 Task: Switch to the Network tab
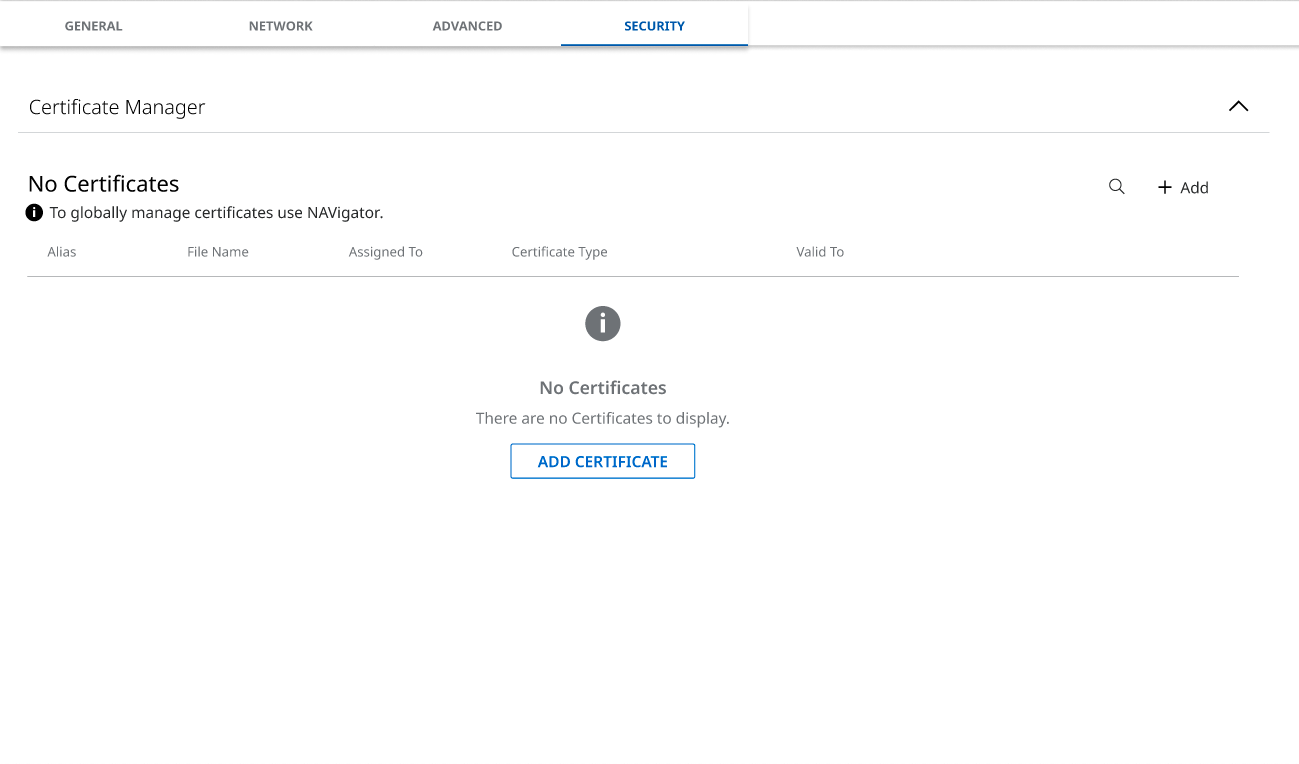[280, 26]
